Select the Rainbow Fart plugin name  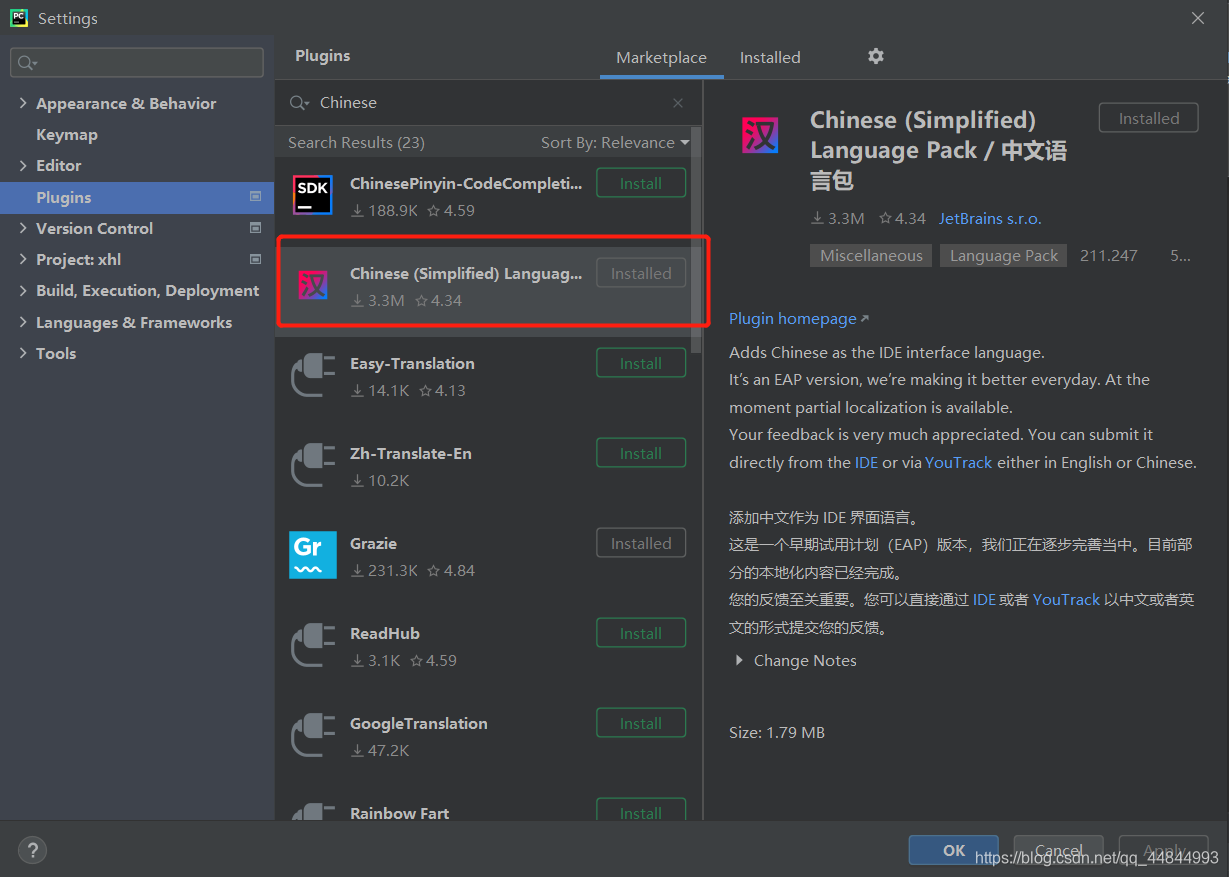click(x=399, y=813)
